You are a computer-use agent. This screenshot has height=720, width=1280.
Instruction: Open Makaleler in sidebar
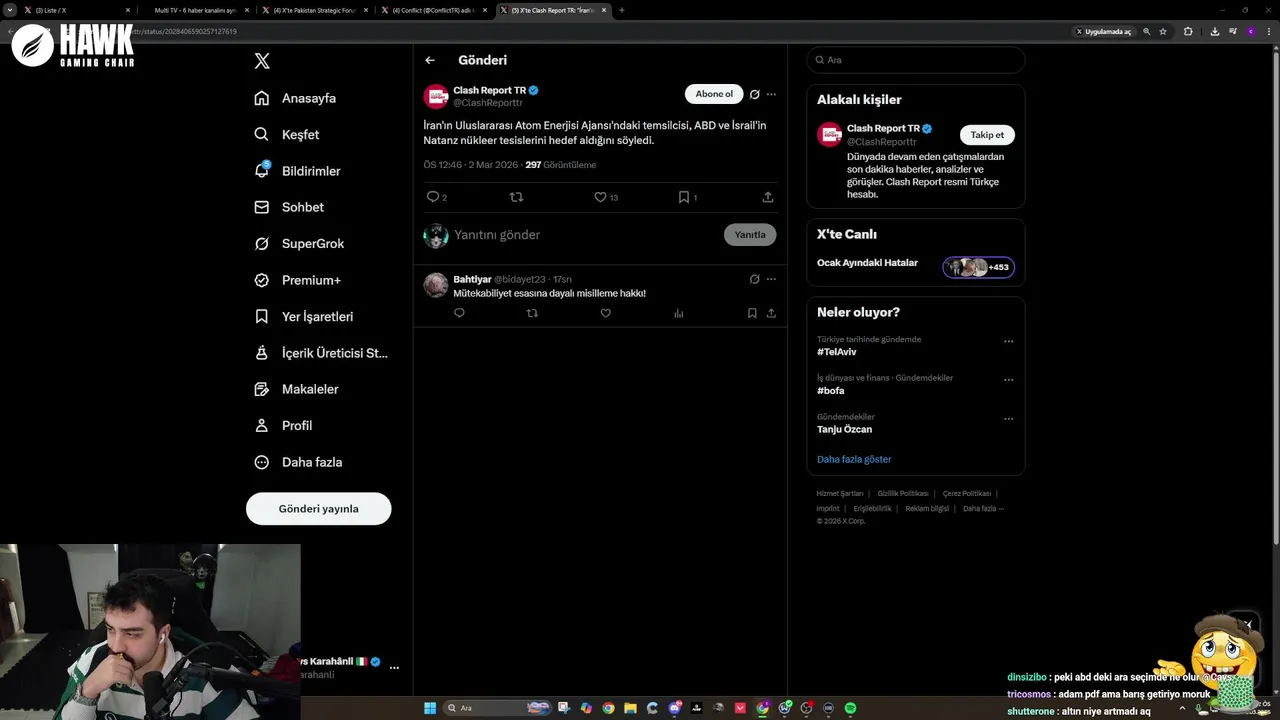coord(296,389)
